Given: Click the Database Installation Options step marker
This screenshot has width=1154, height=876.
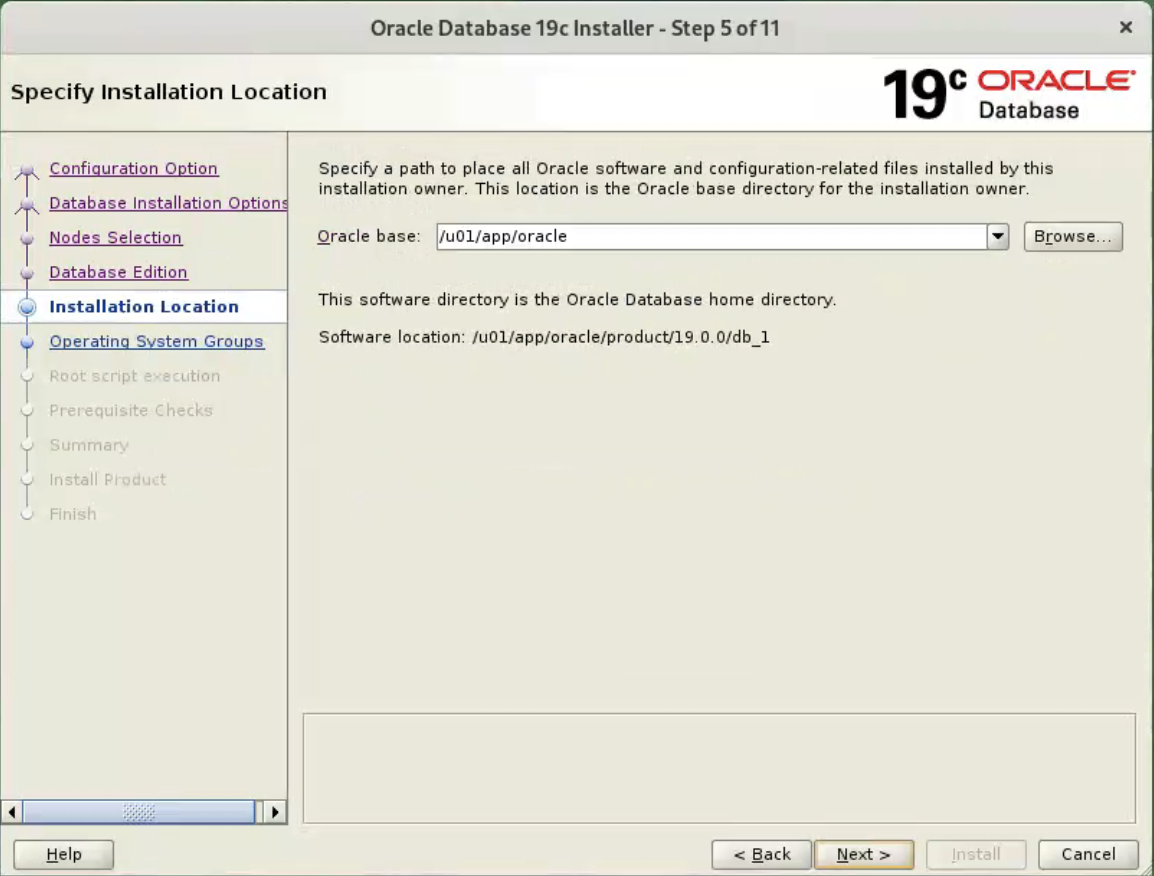Looking at the screenshot, I should tap(27, 206).
